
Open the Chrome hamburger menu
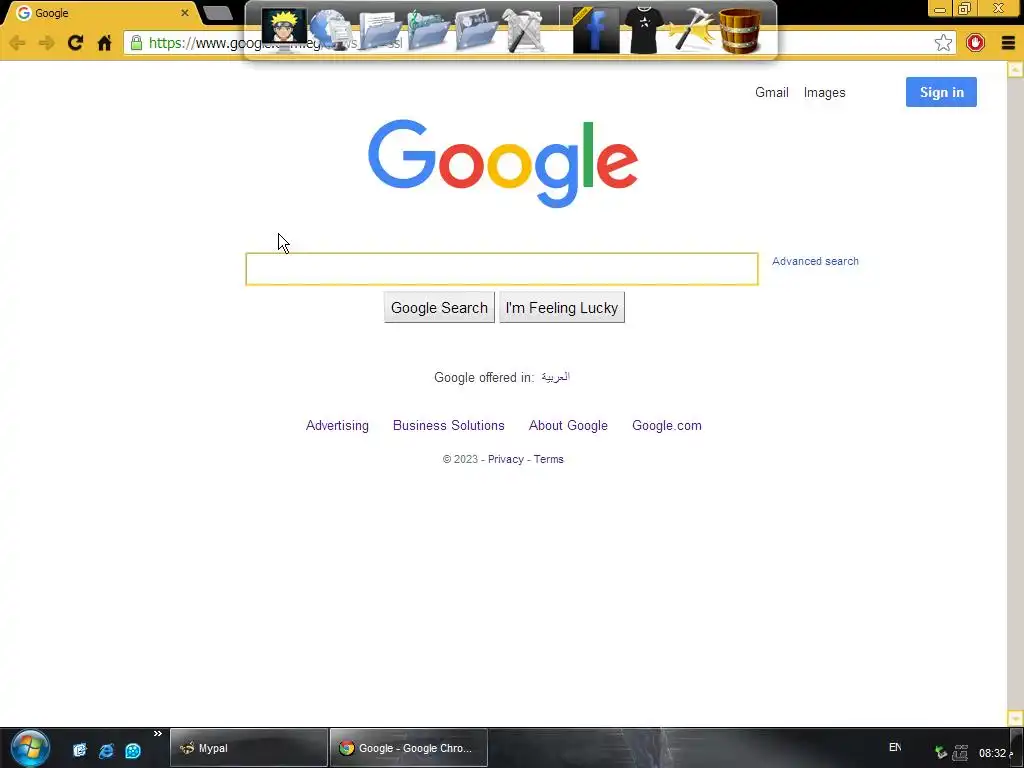pyautogui.click(x=1008, y=43)
